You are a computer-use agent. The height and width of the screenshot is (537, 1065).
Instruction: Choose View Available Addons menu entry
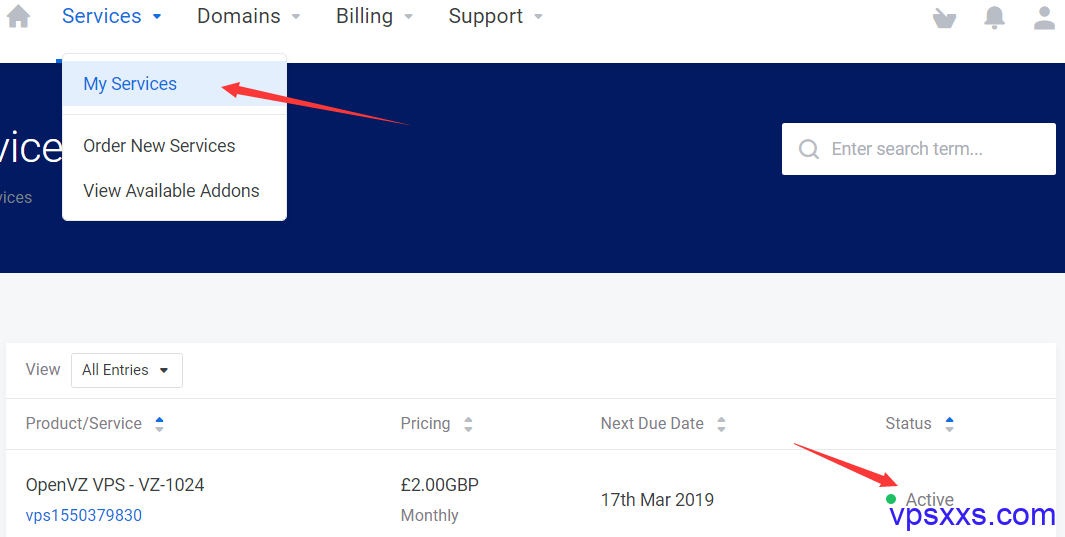pos(171,191)
